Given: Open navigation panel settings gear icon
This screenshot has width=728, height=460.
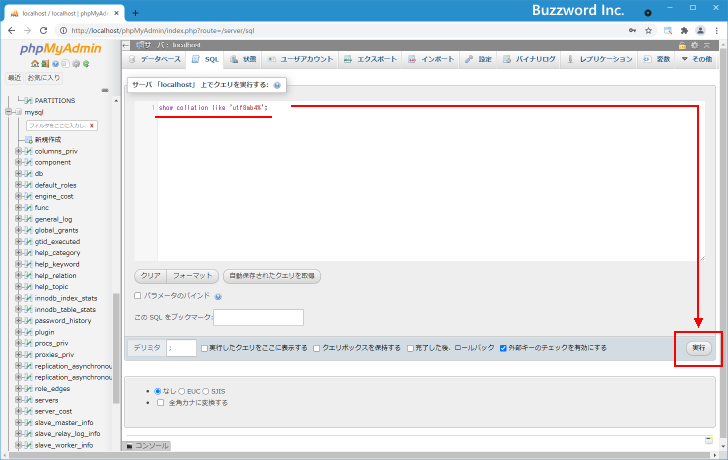Looking at the screenshot, I should click(76, 64).
